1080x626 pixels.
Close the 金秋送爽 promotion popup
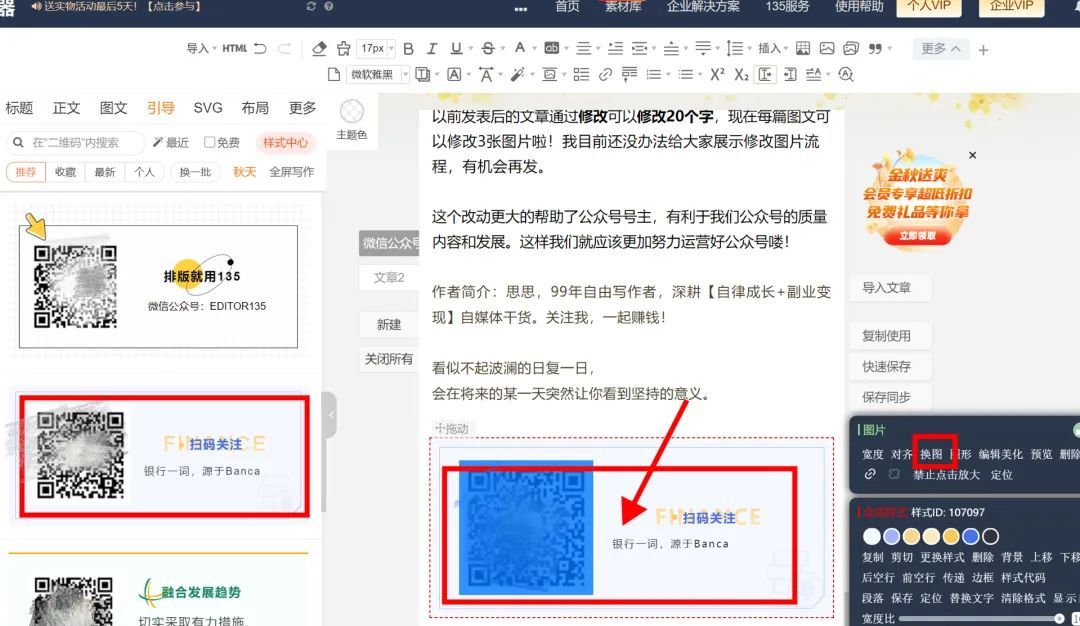point(973,155)
